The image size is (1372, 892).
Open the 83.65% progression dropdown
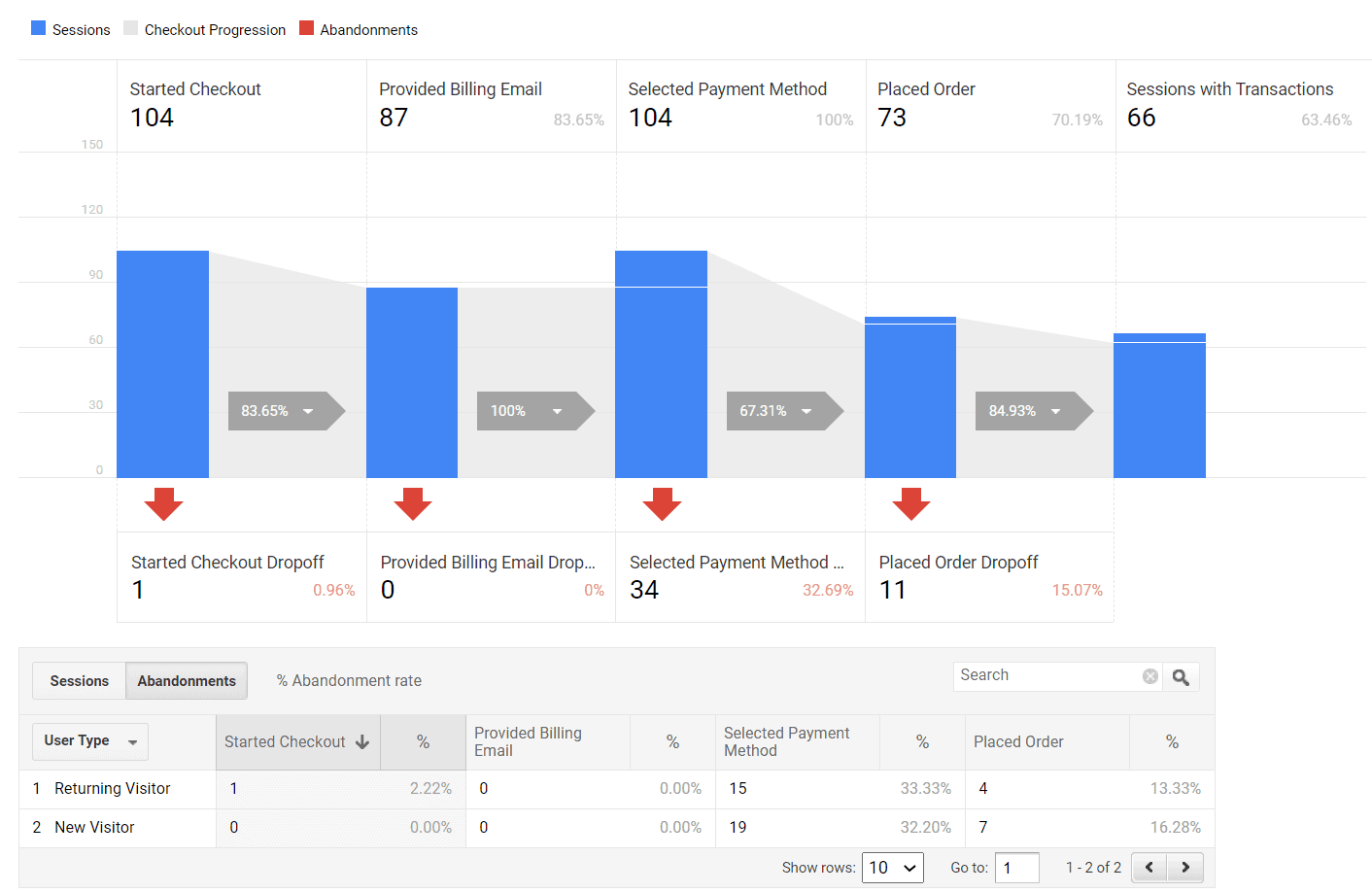coord(287,411)
